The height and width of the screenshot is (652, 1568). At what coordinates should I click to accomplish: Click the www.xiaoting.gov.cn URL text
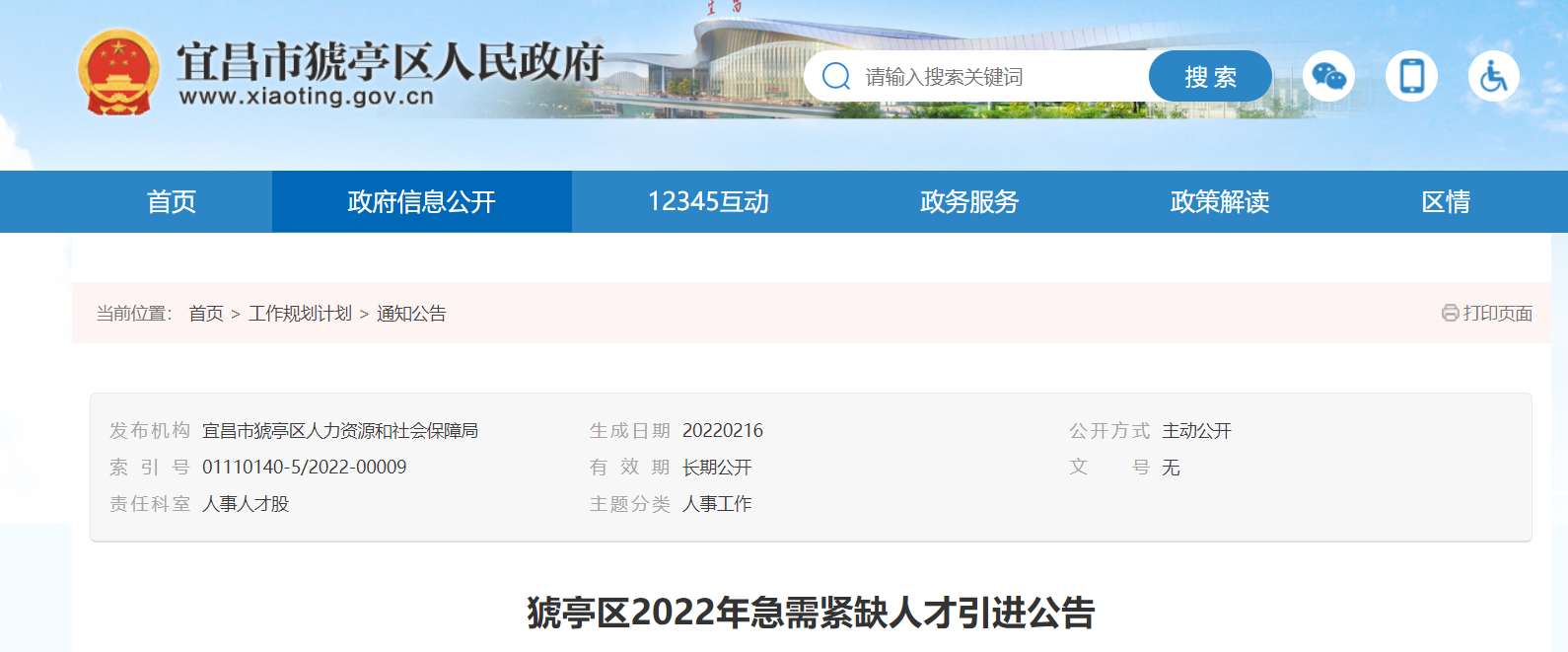point(307,97)
